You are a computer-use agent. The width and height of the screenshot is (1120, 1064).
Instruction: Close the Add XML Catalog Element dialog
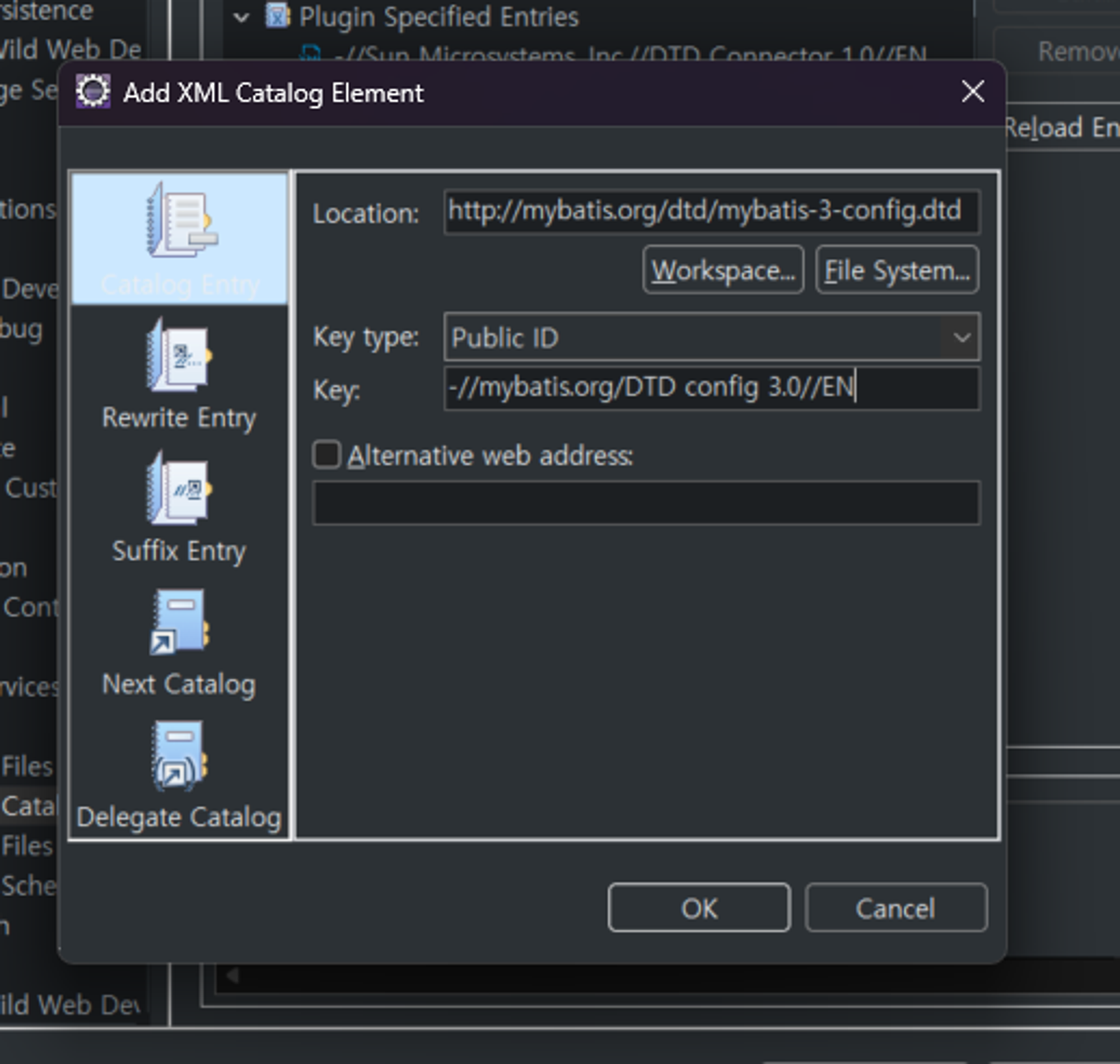pos(973,92)
